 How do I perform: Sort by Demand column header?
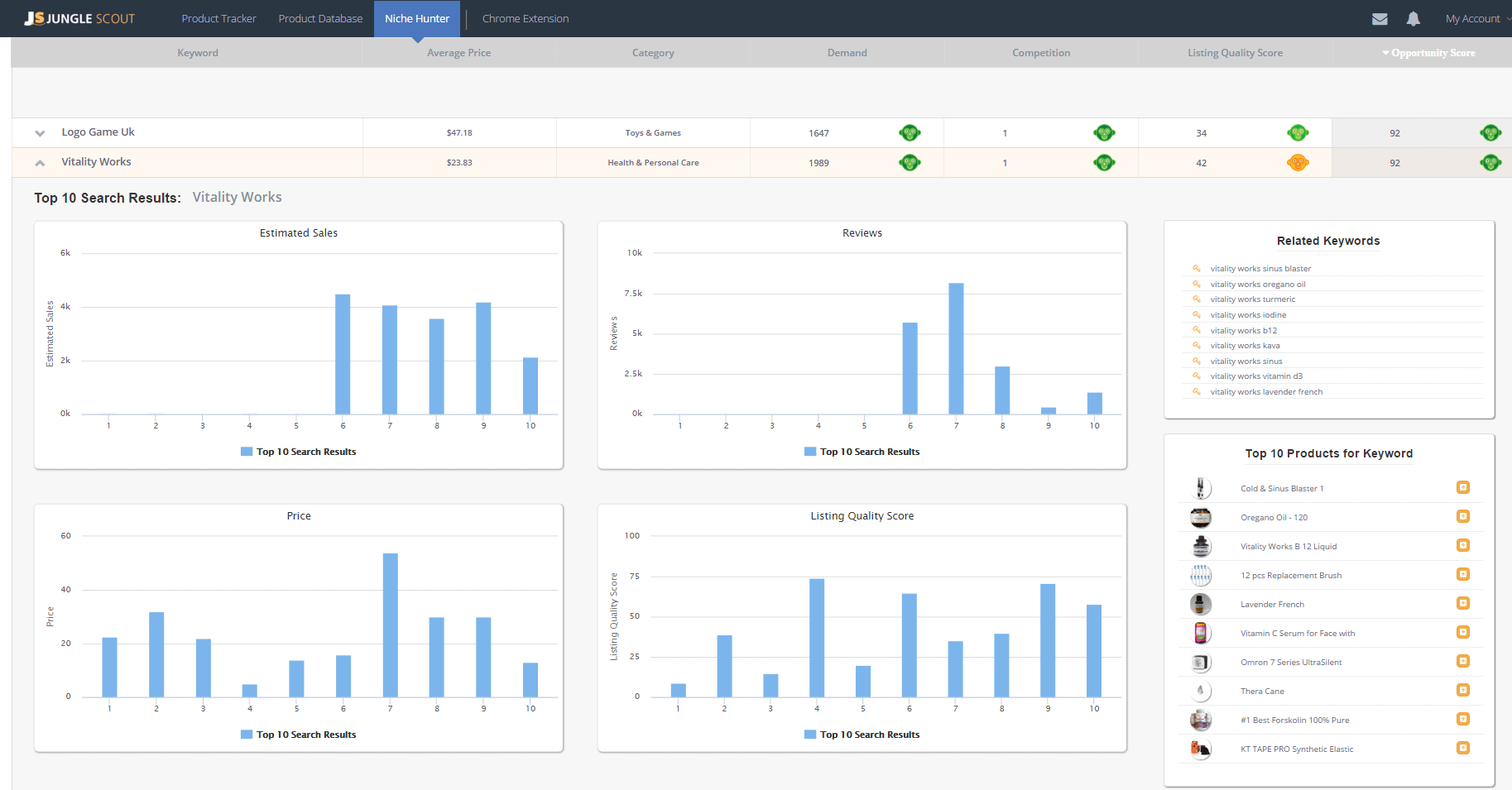(x=847, y=53)
